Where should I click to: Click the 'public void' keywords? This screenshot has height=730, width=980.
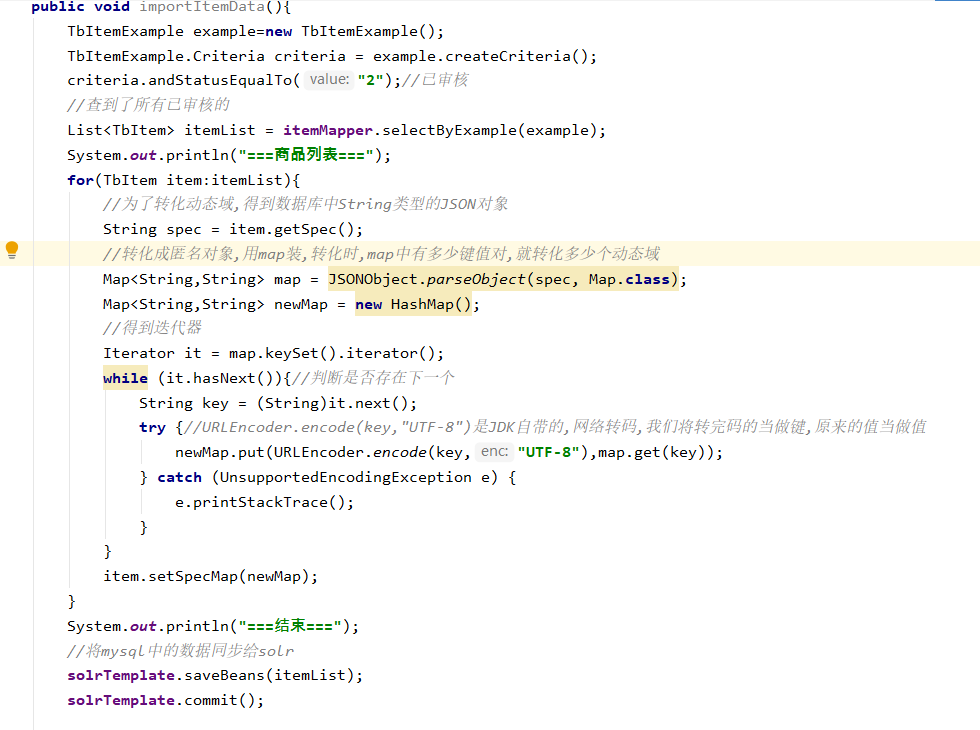pyautogui.click(x=81, y=7)
